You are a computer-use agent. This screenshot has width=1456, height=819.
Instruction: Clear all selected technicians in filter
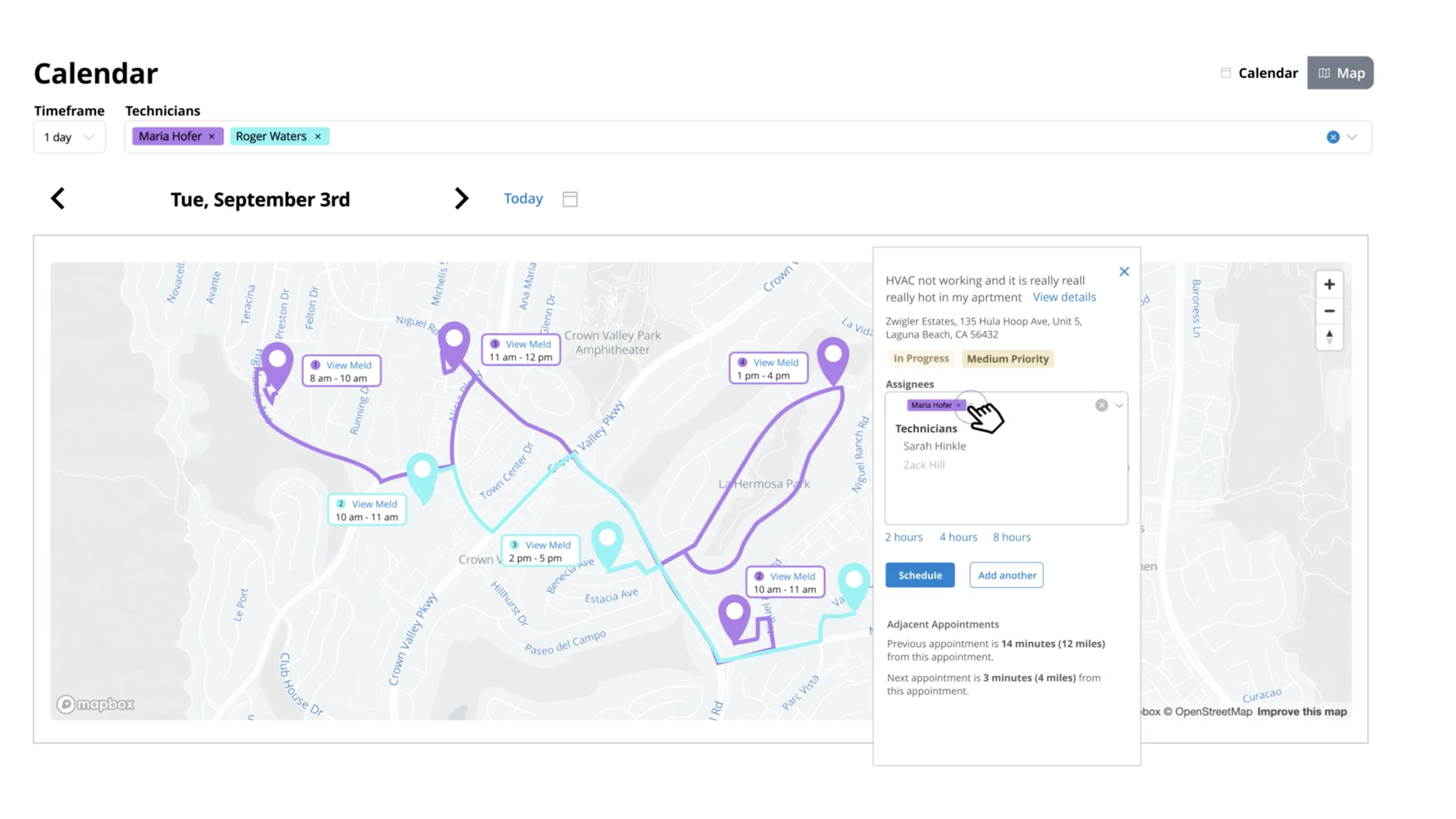1332,137
